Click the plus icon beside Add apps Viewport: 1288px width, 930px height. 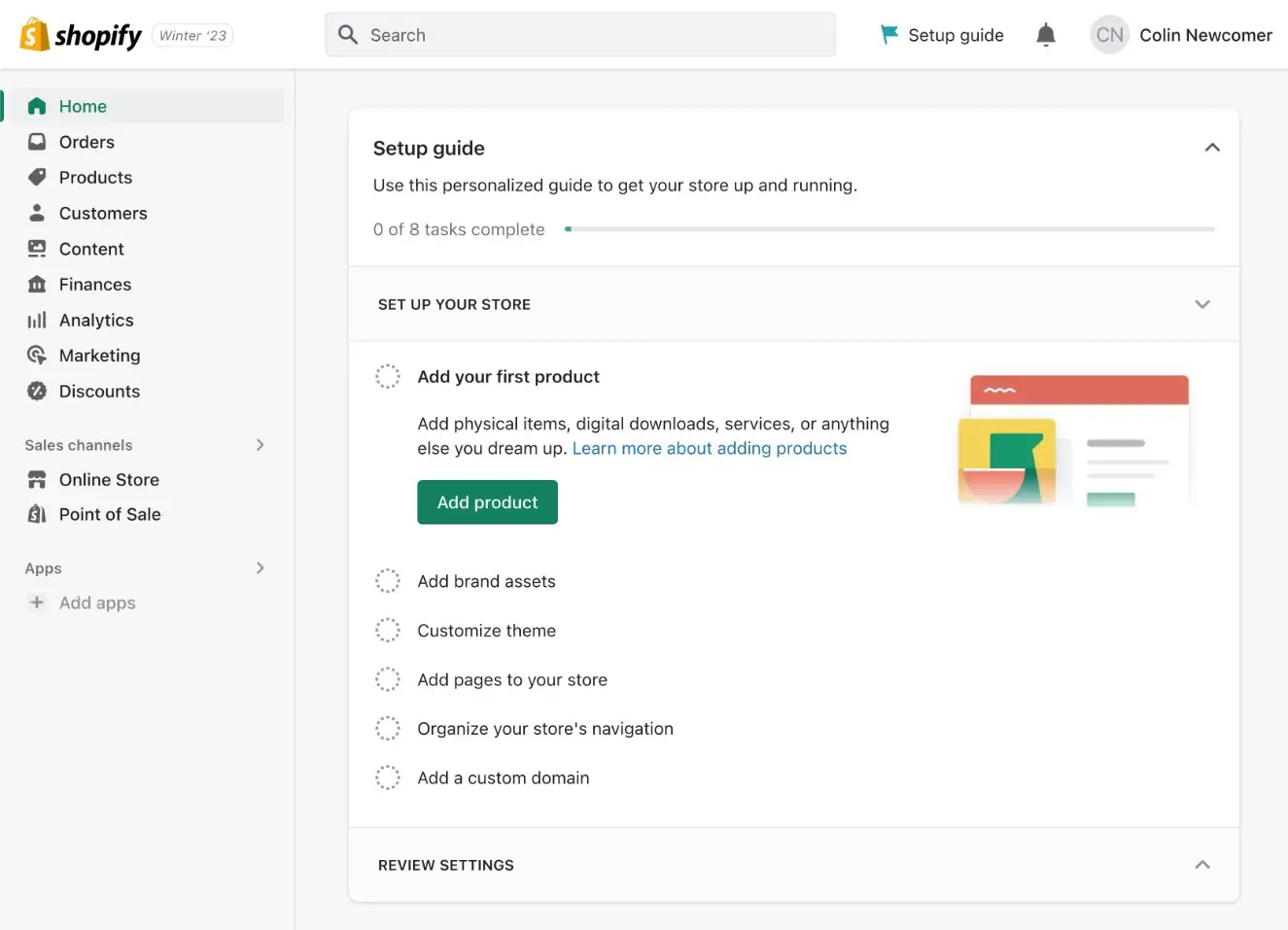pyautogui.click(x=37, y=603)
